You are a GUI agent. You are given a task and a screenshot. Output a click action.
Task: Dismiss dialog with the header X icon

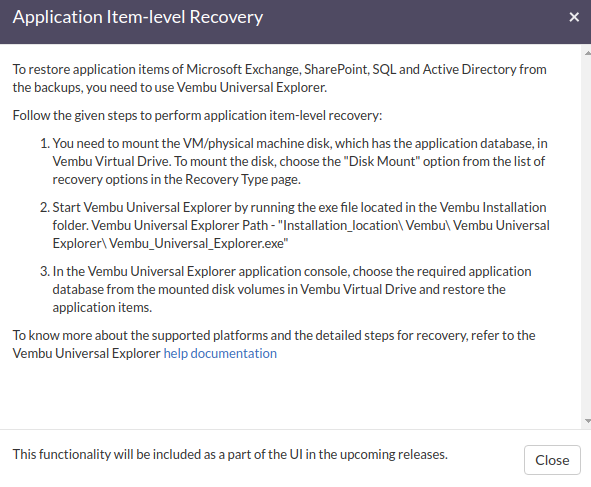[574, 17]
